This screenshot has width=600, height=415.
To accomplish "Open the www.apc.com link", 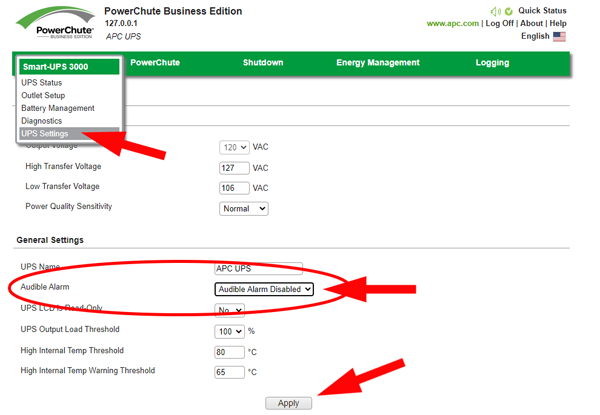I will 453,24.
